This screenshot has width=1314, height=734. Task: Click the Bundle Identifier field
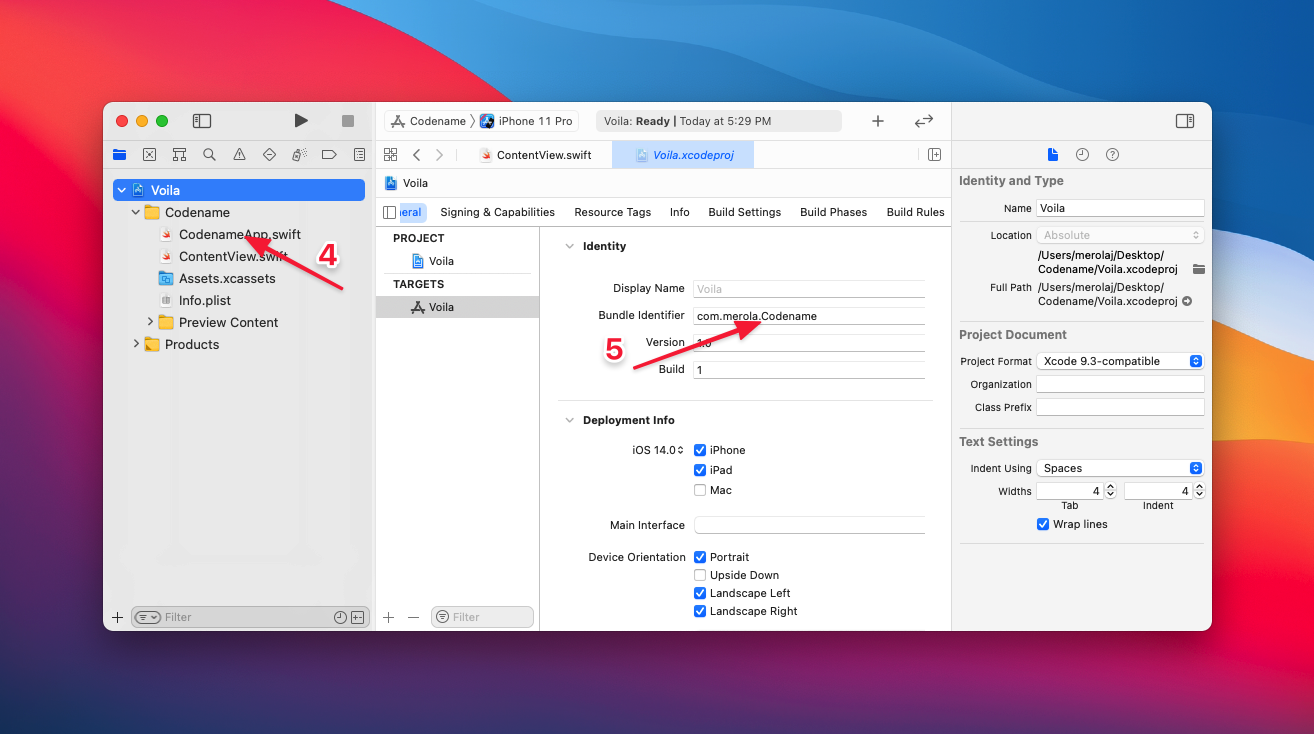click(810, 316)
